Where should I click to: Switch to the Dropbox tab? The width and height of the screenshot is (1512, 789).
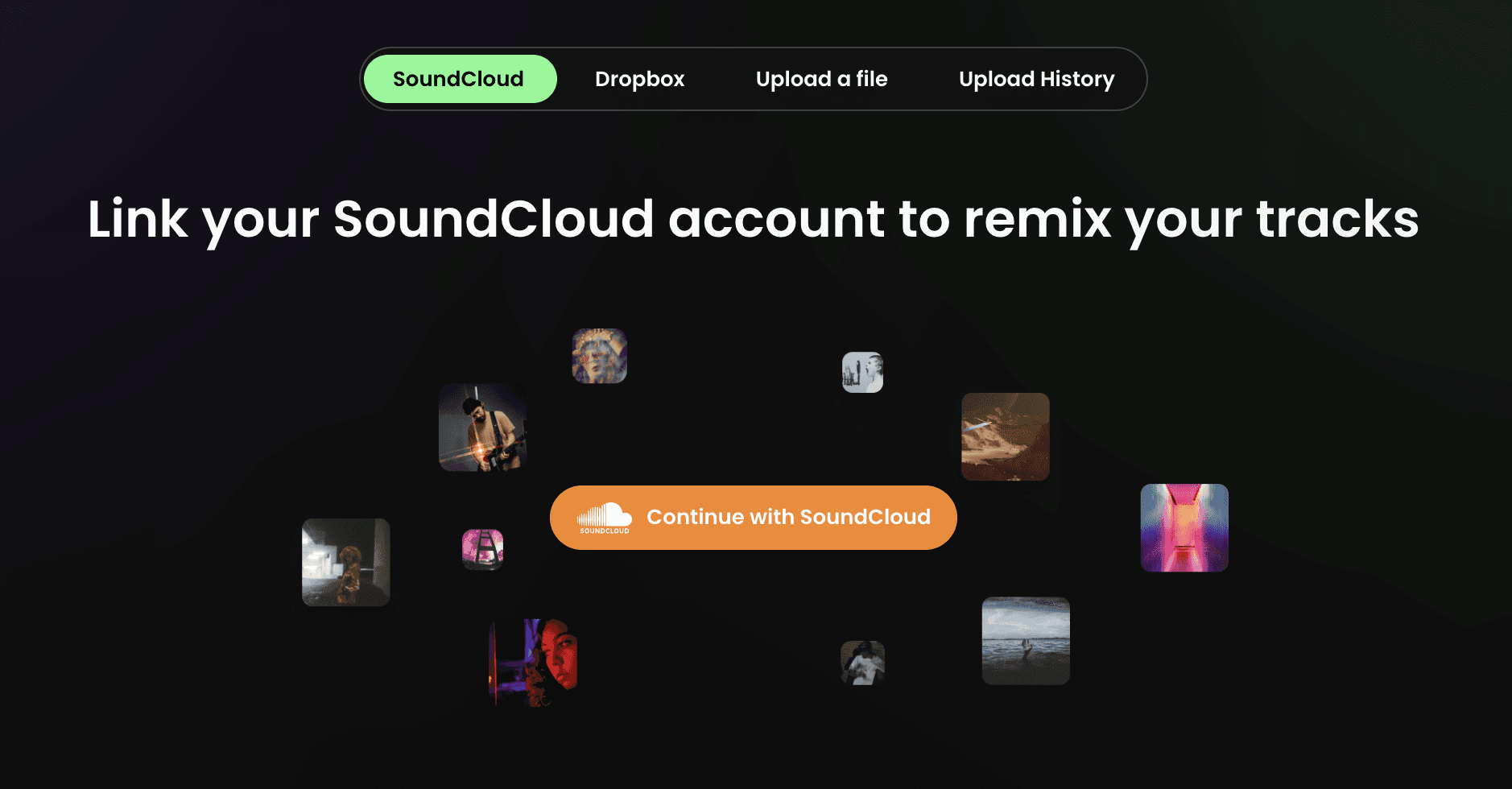[x=639, y=79]
